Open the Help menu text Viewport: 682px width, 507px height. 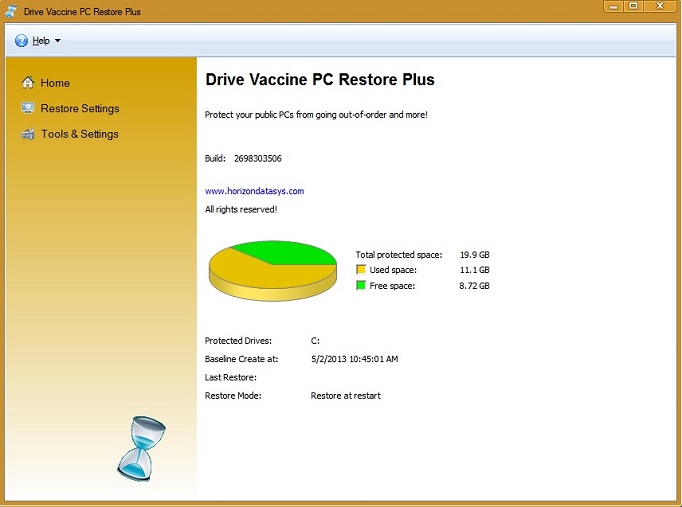41,41
